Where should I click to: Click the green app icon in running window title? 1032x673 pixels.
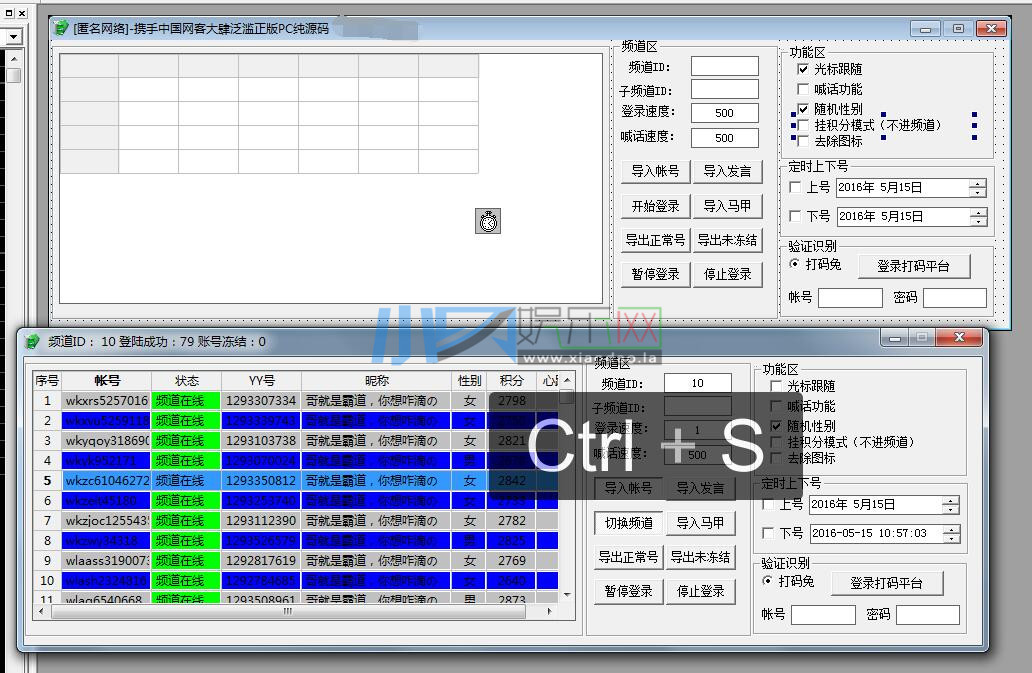click(x=32, y=341)
